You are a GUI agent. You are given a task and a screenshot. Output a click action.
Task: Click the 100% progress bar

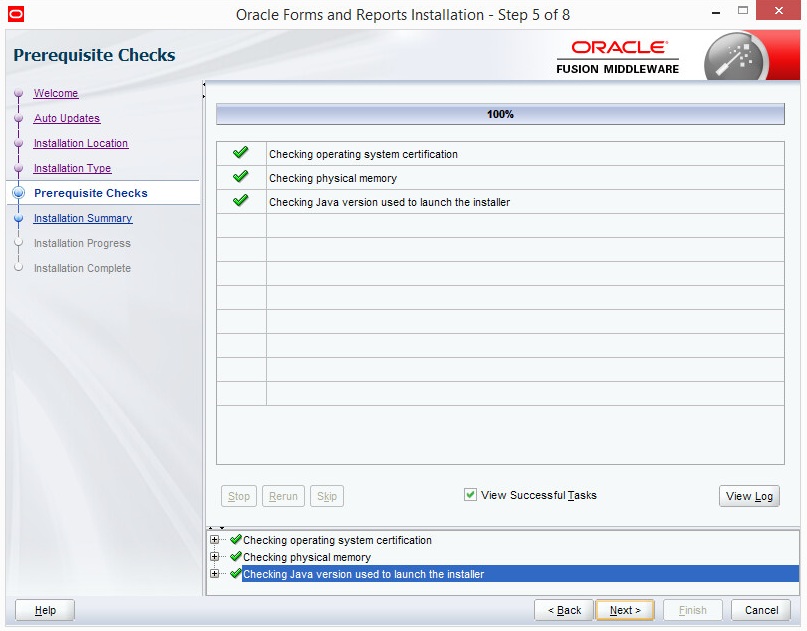[500, 114]
